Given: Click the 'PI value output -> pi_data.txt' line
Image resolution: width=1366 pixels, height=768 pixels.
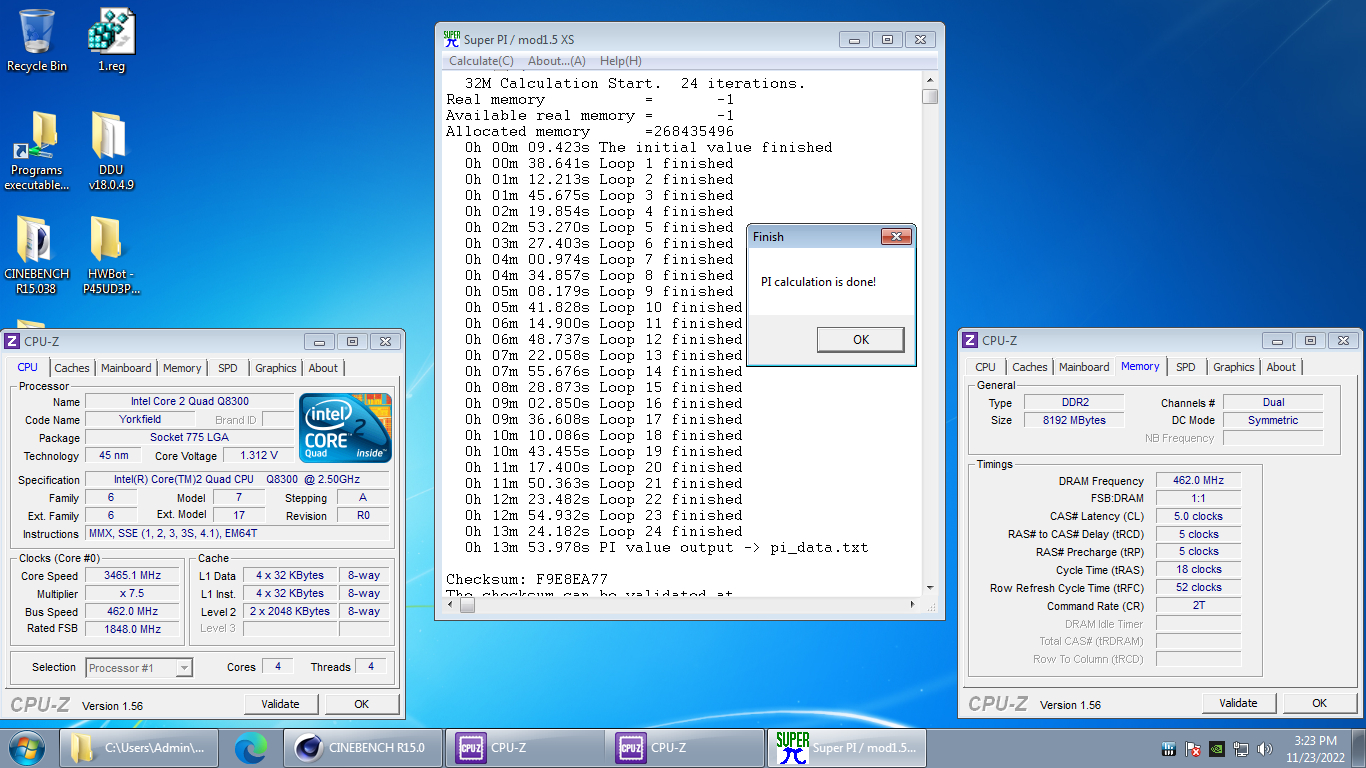Looking at the screenshot, I should point(667,547).
